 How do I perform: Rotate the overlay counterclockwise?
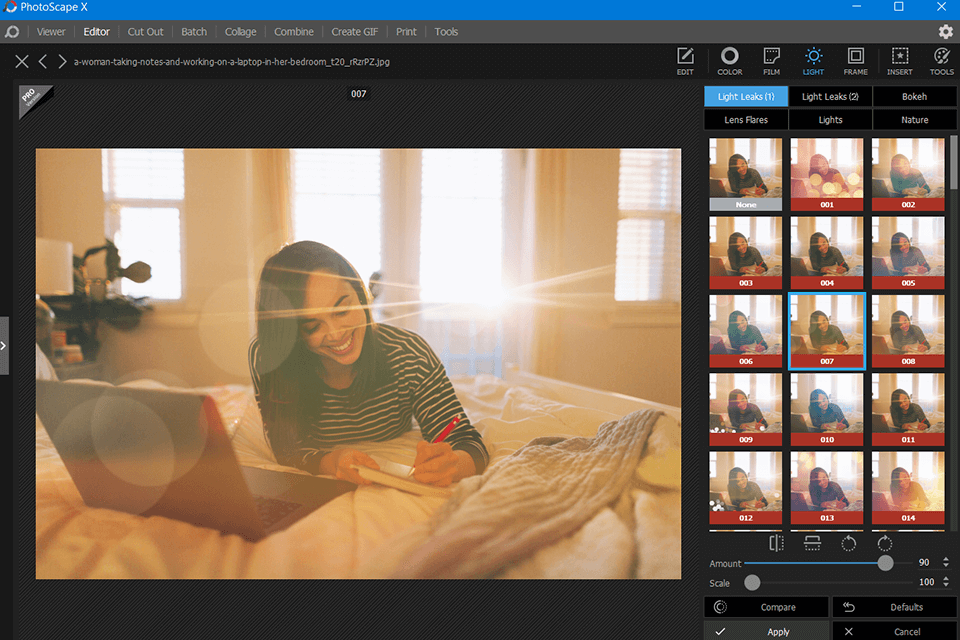(x=849, y=543)
